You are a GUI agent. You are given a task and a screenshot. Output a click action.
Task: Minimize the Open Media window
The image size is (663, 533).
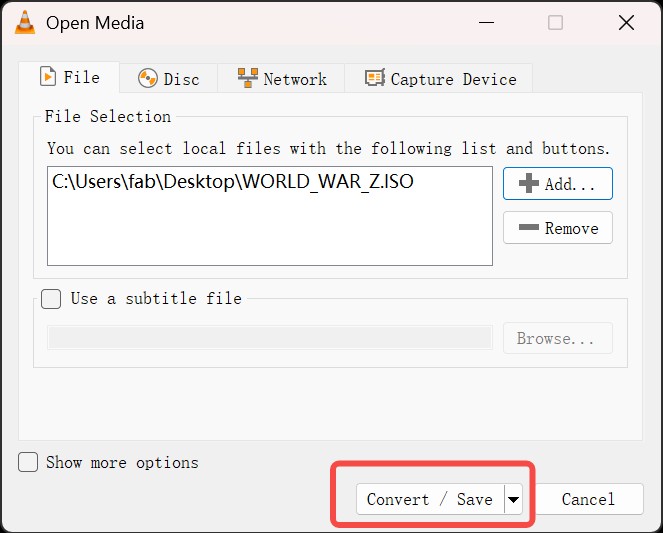(x=487, y=22)
